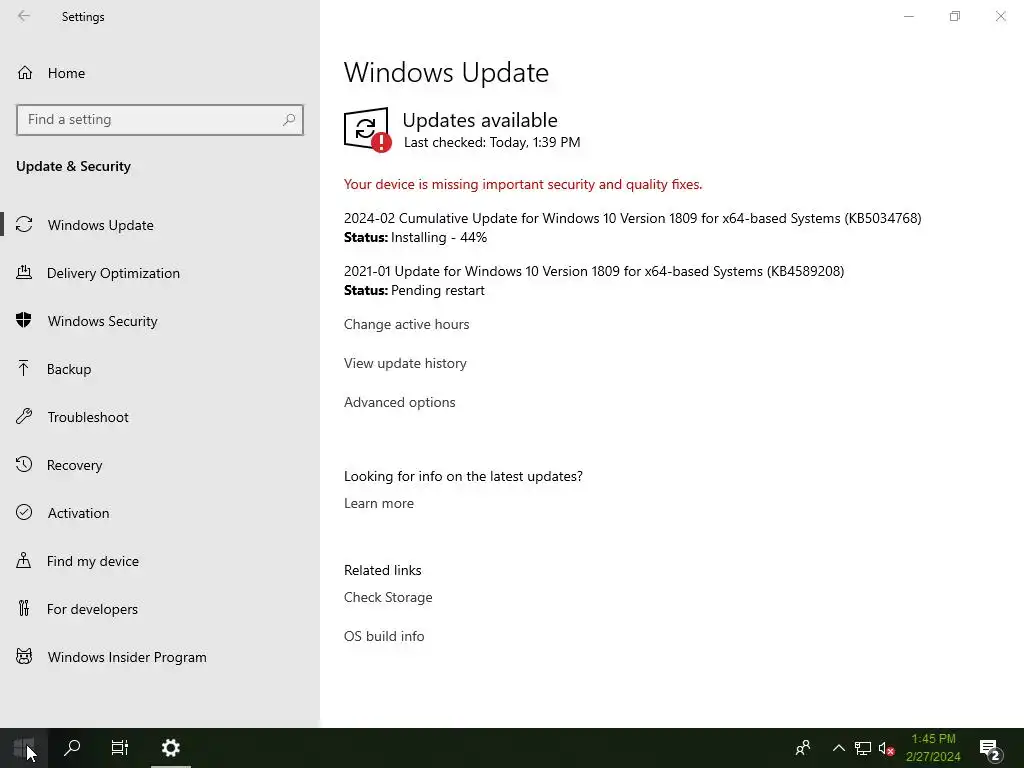Open OS build info link
This screenshot has width=1024, height=768.
pyautogui.click(x=384, y=636)
